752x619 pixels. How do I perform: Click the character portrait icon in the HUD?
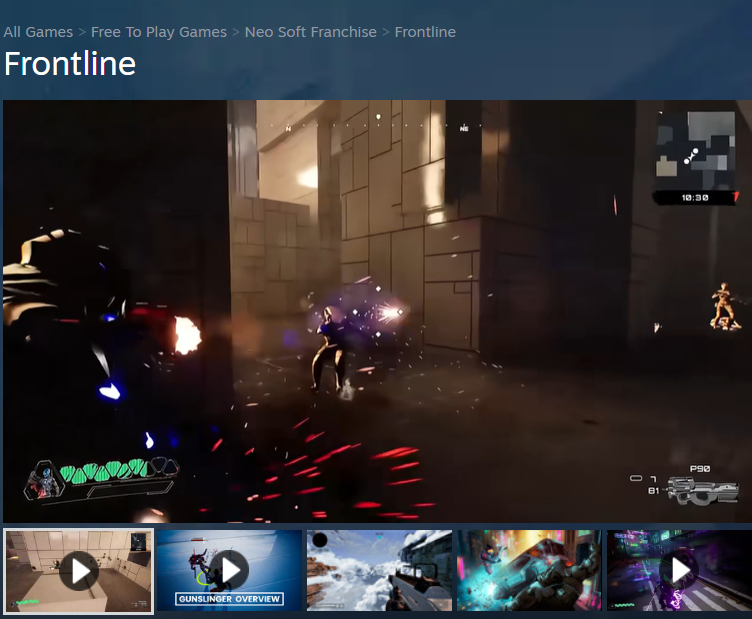click(x=44, y=481)
